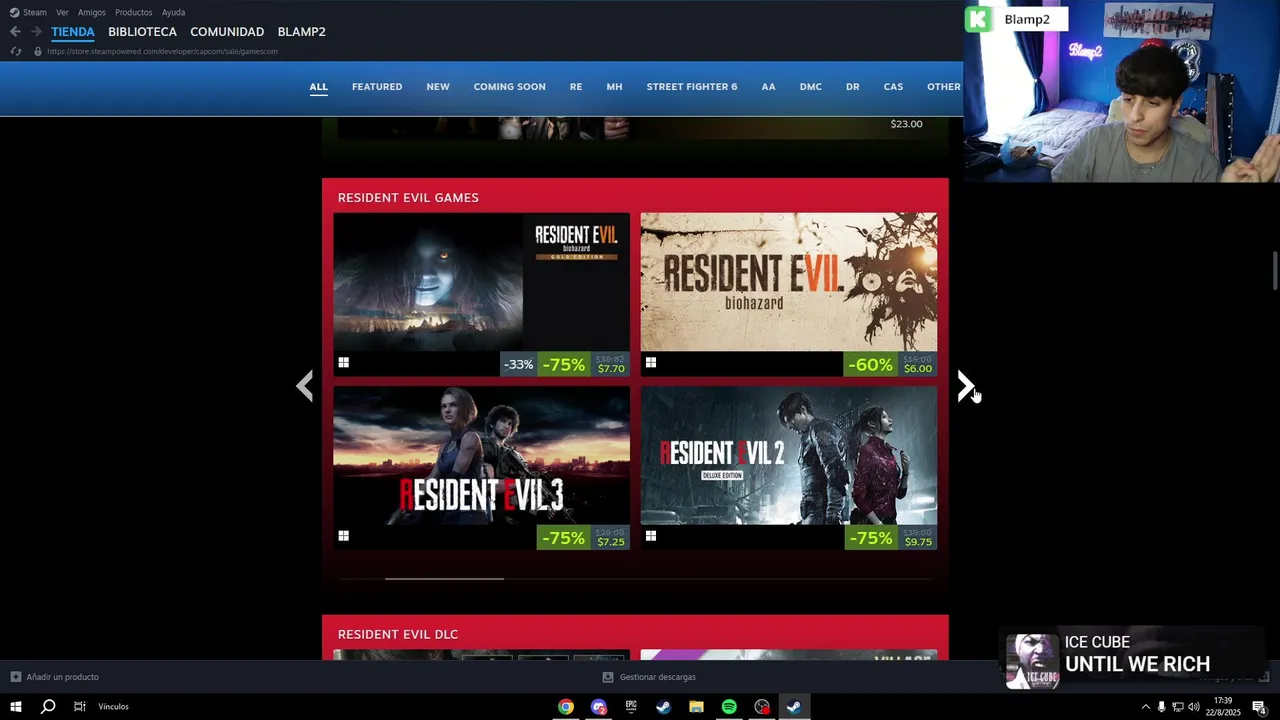
Task: Click the plus icon for Añadir un producto
Action: click(15, 677)
